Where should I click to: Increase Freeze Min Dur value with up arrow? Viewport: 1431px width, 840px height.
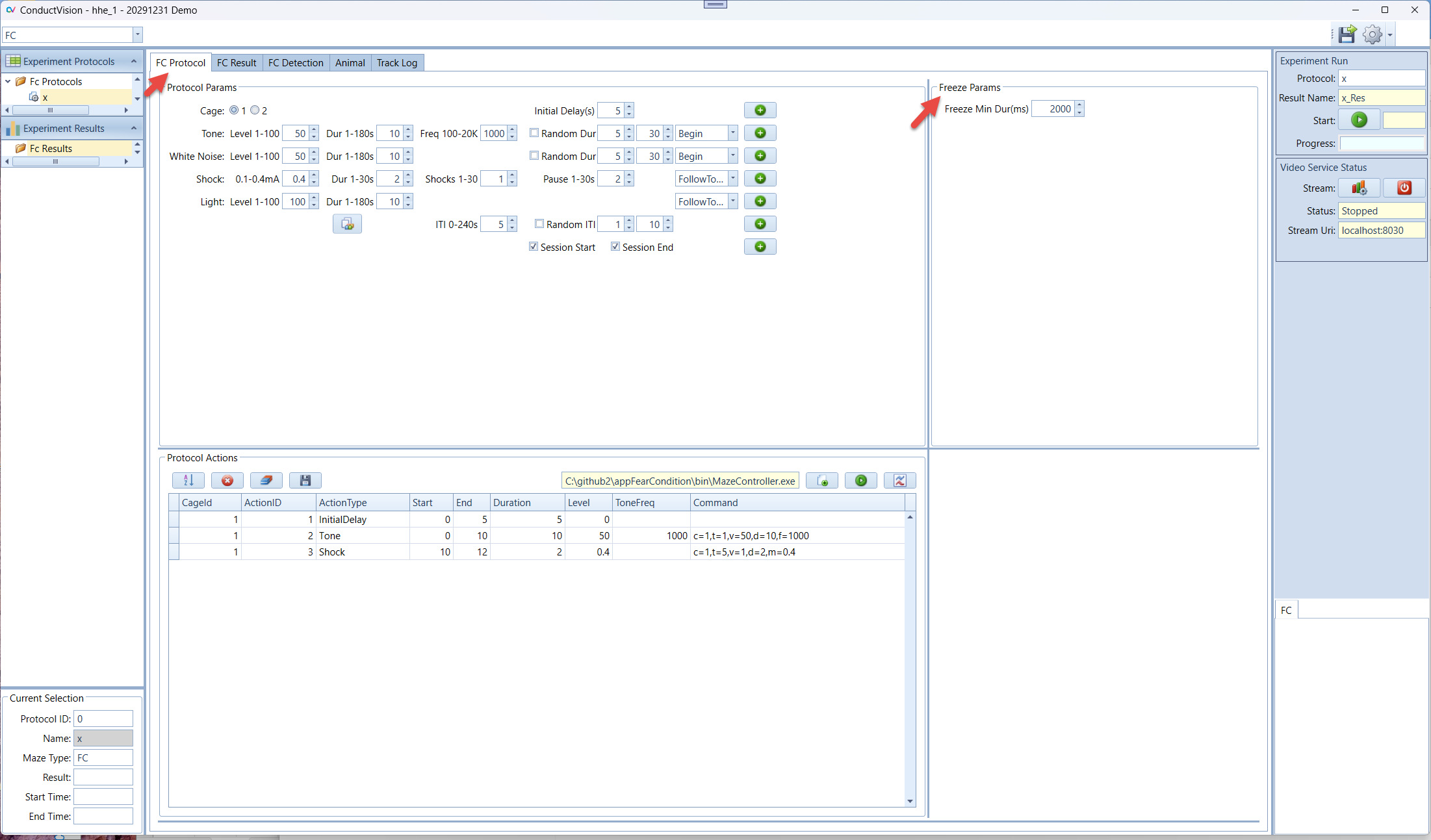1079,105
